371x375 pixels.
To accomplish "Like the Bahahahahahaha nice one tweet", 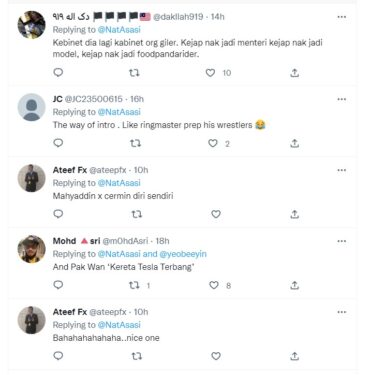I will point(216,356).
